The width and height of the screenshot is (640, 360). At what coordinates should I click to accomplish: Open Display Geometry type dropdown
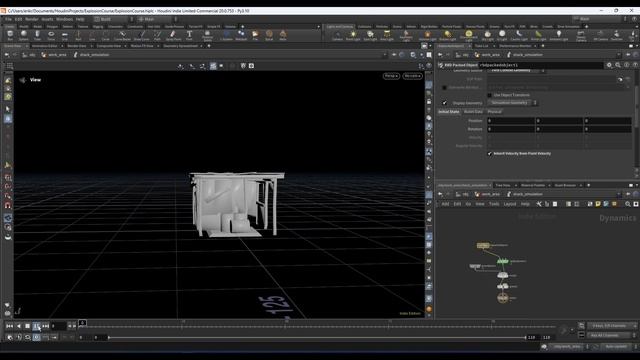click(x=513, y=103)
